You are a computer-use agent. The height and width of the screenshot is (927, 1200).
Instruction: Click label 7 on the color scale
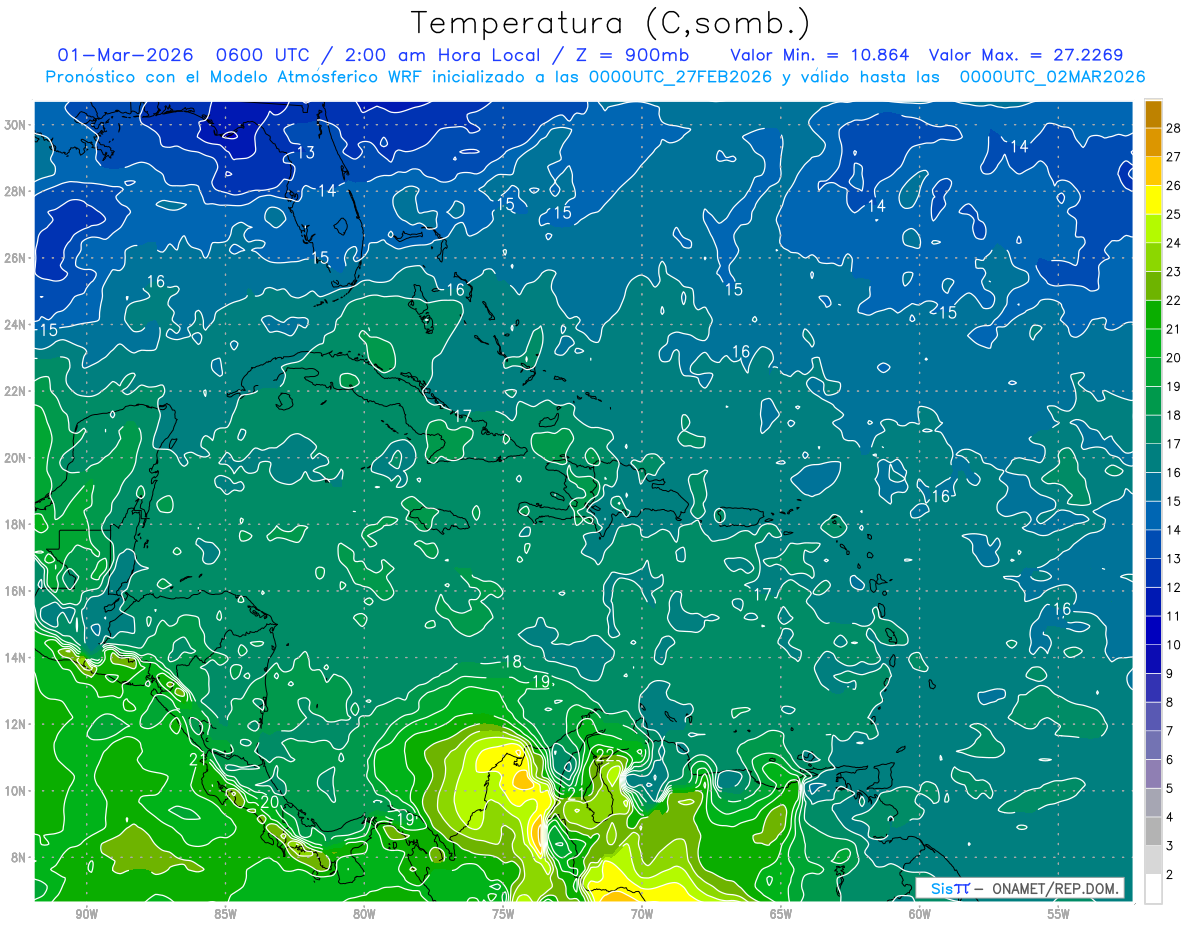point(1171,731)
